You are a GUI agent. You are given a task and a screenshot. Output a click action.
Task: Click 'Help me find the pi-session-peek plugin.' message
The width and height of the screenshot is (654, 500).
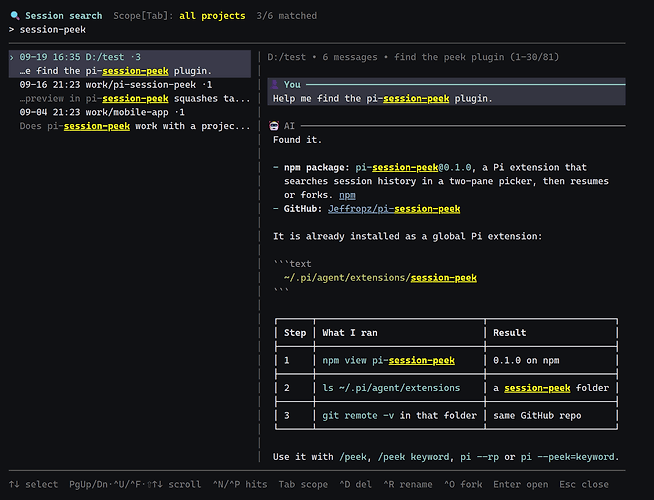coord(382,98)
